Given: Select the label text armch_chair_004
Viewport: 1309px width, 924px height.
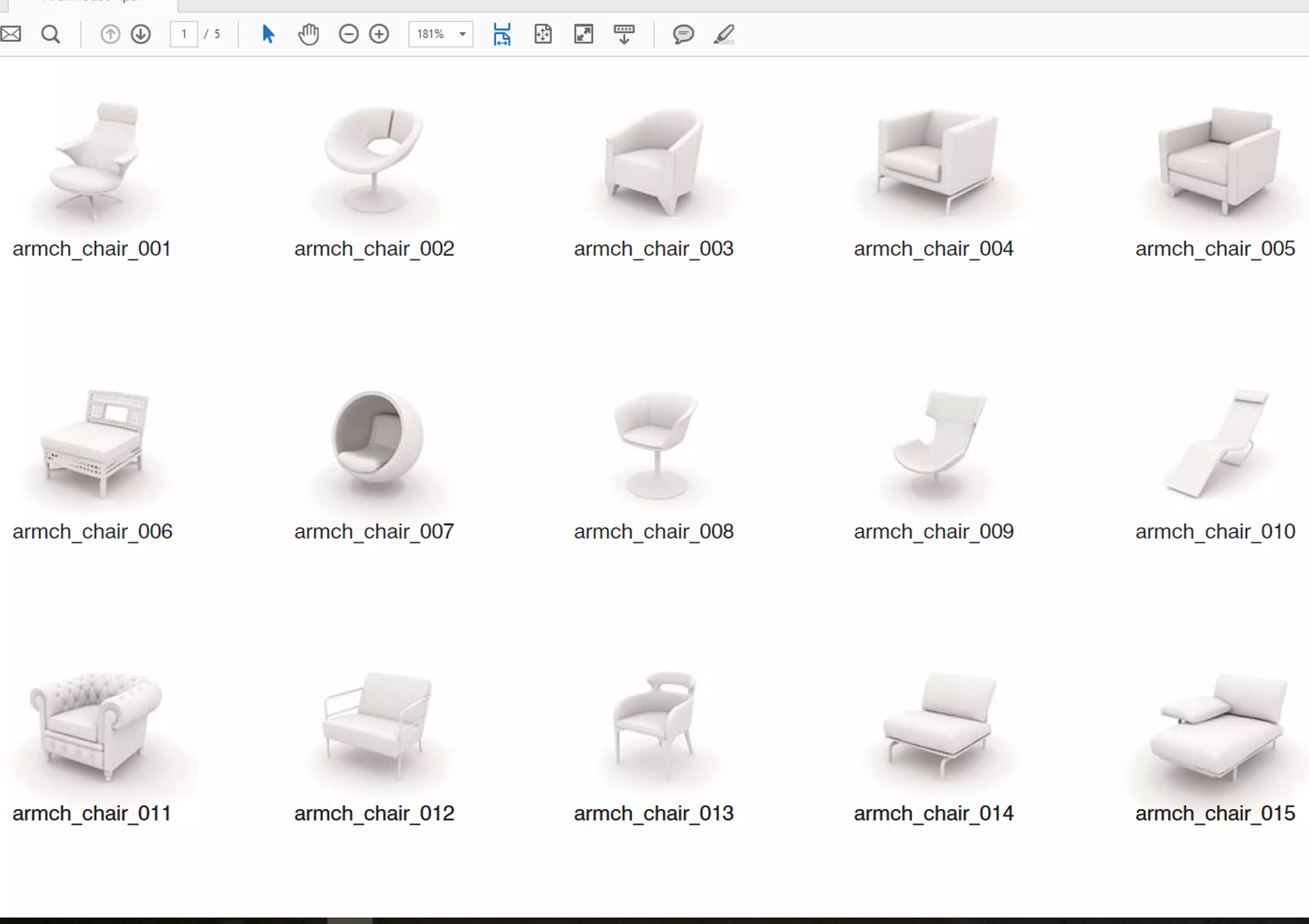Looking at the screenshot, I should click(x=934, y=249).
